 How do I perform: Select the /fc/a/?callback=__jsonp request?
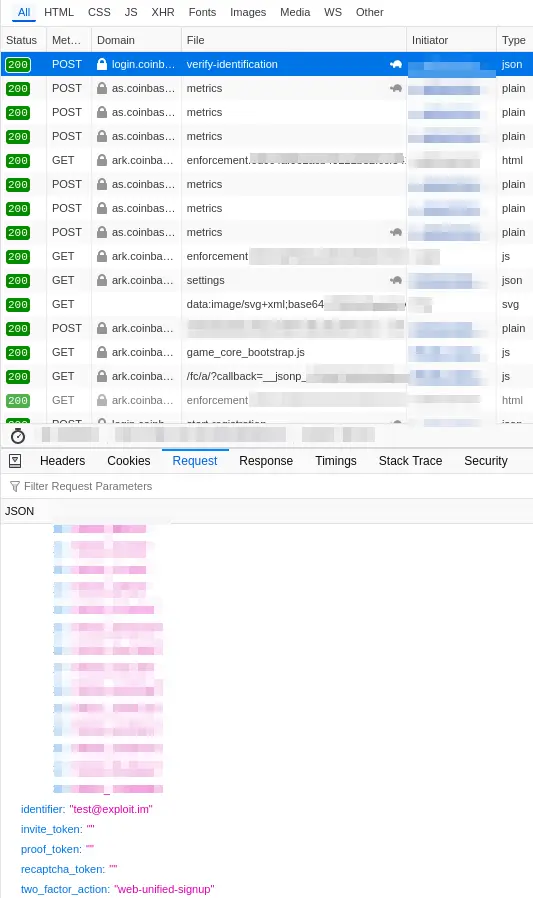click(267, 376)
